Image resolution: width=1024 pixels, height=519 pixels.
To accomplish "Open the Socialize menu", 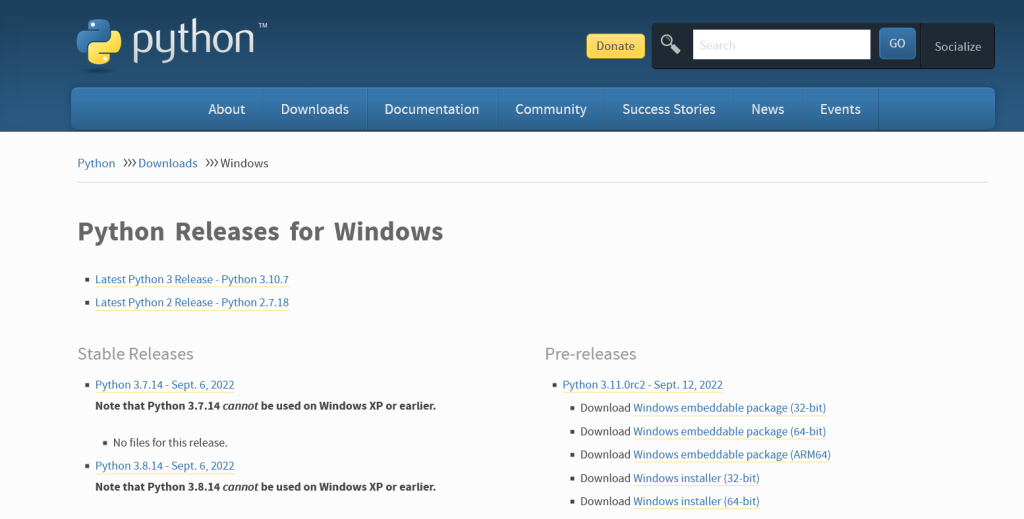I will 957,46.
